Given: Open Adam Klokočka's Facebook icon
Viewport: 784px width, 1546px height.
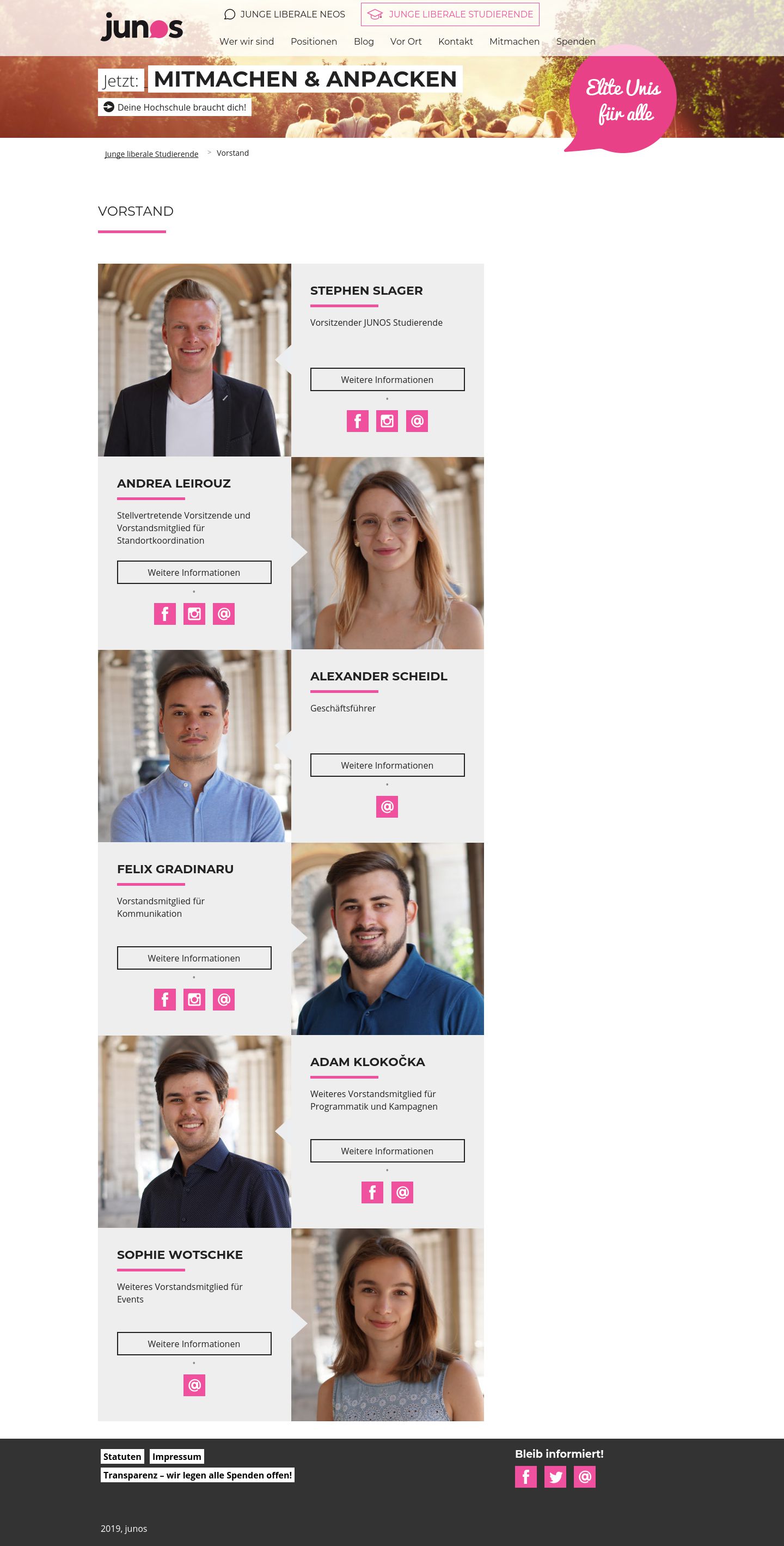Looking at the screenshot, I should [372, 1192].
